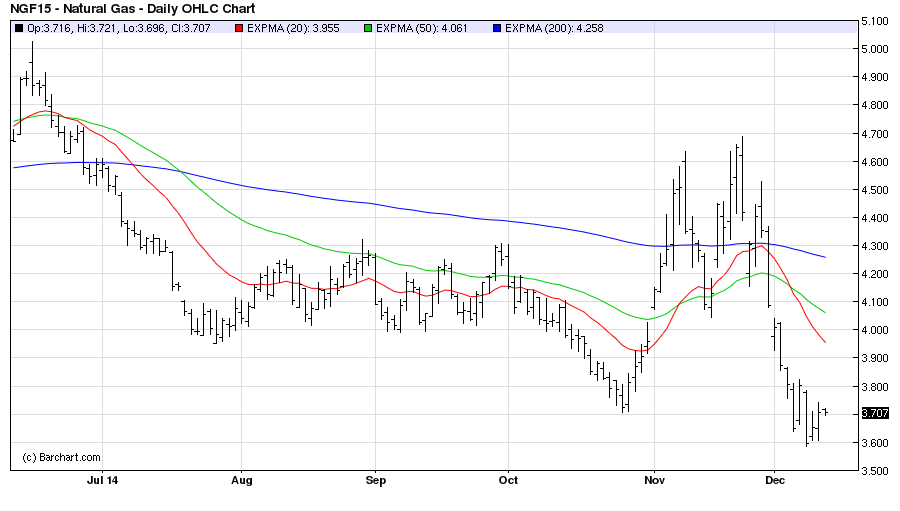Click the black OHLC legend swatch
The width and height of the screenshot is (900, 511).
(x=19, y=28)
